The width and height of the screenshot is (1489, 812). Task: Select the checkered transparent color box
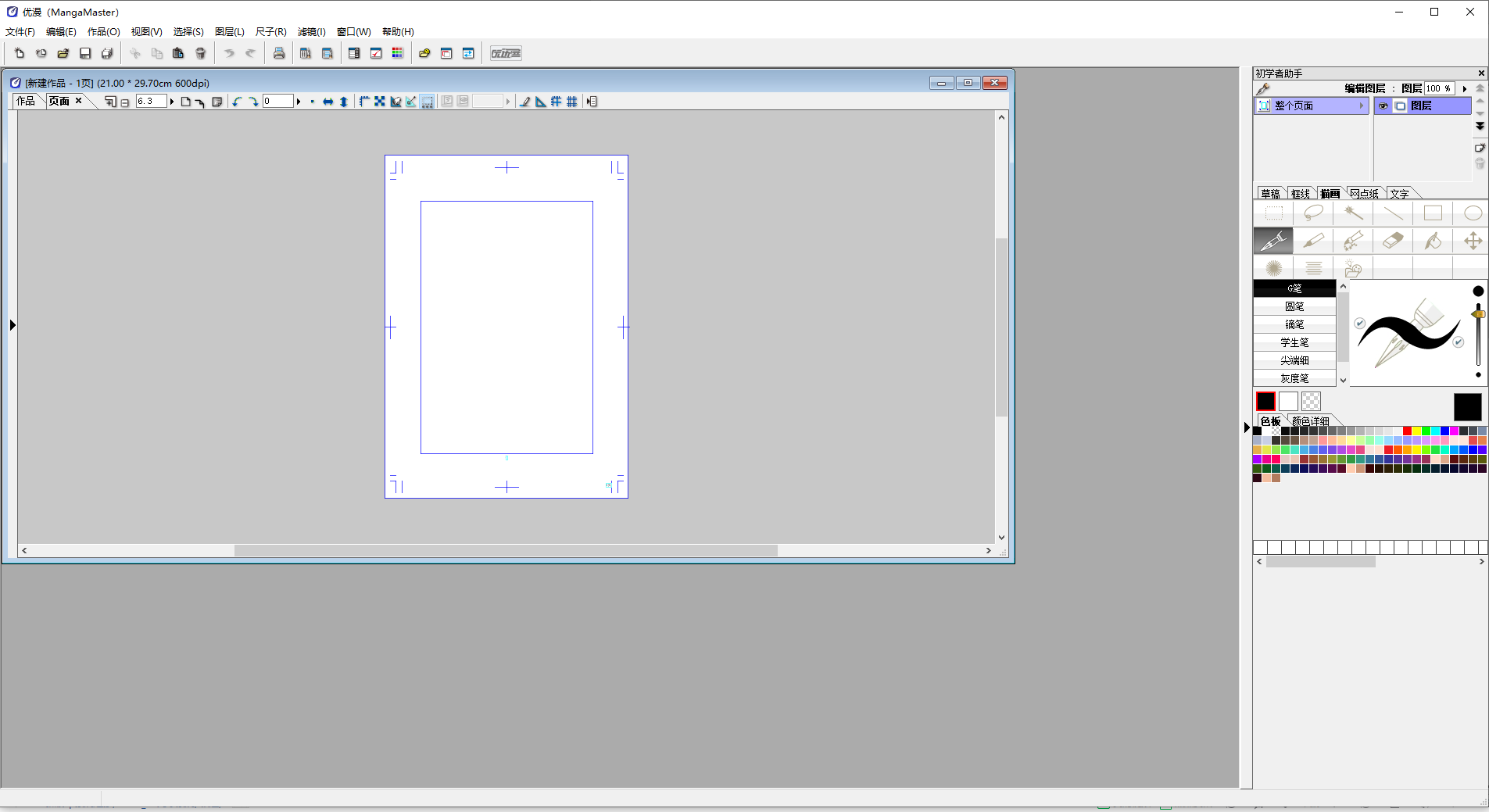click(1311, 402)
